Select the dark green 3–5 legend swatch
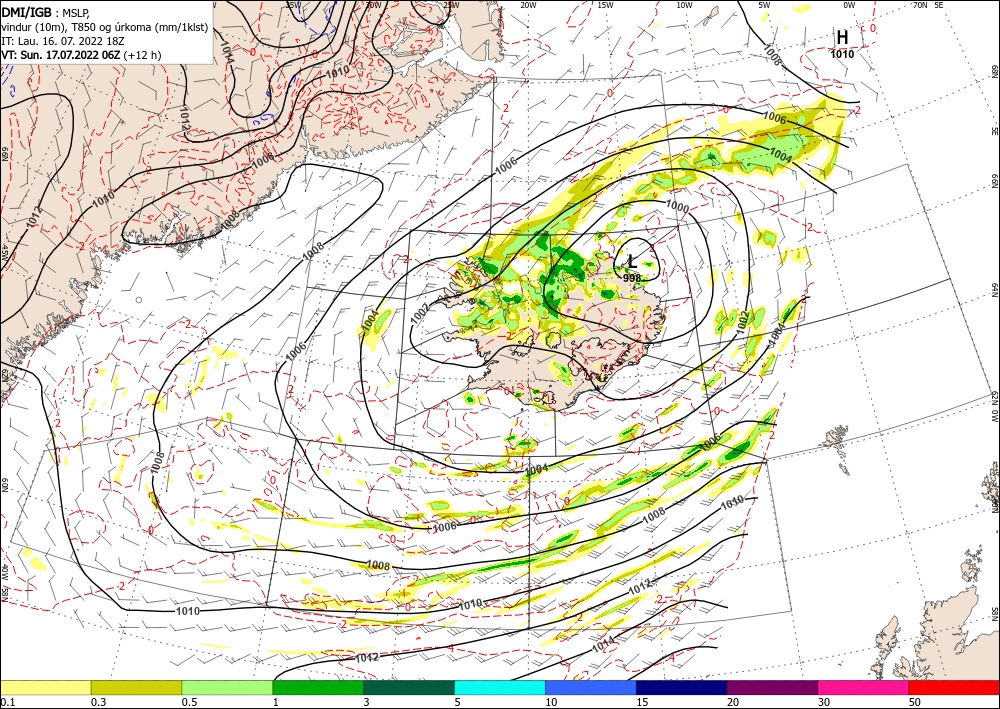Screen dimensions: 1000x709 click(x=409, y=687)
